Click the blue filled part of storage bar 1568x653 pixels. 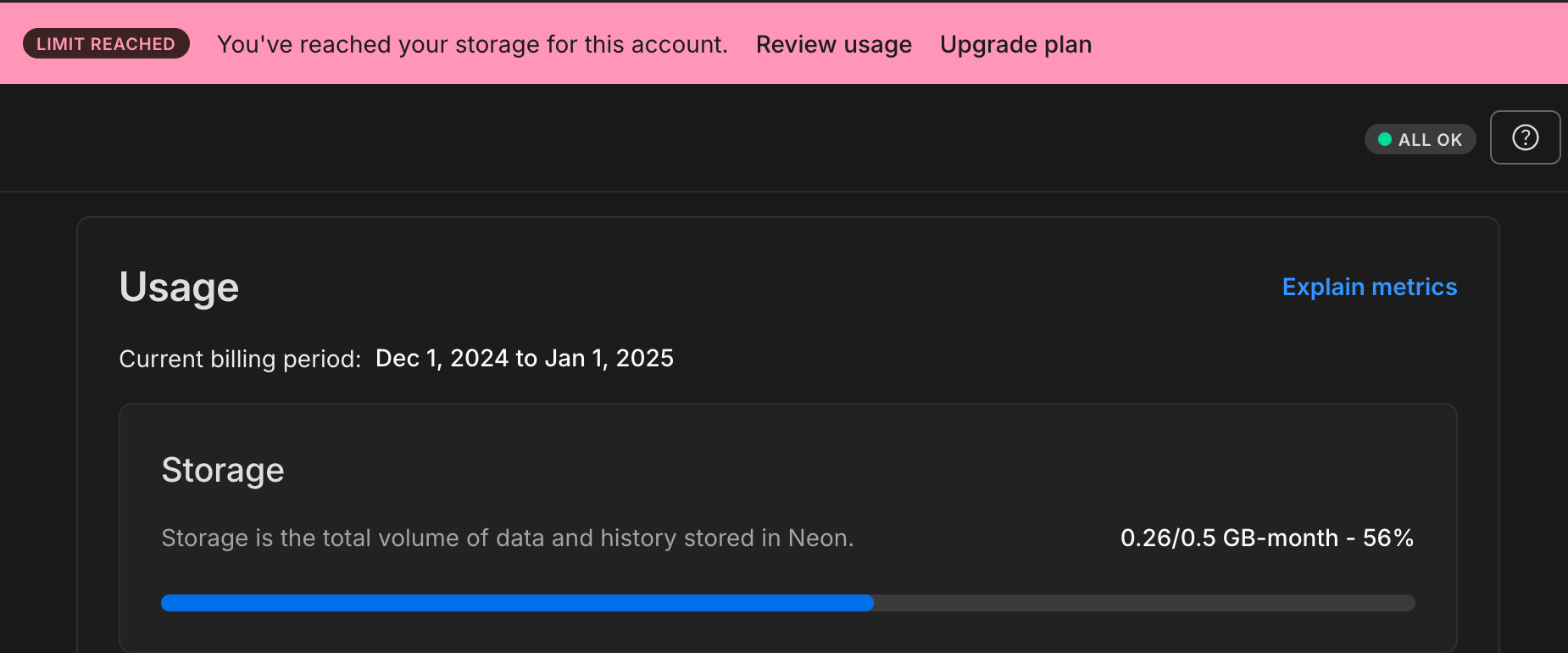(517, 603)
